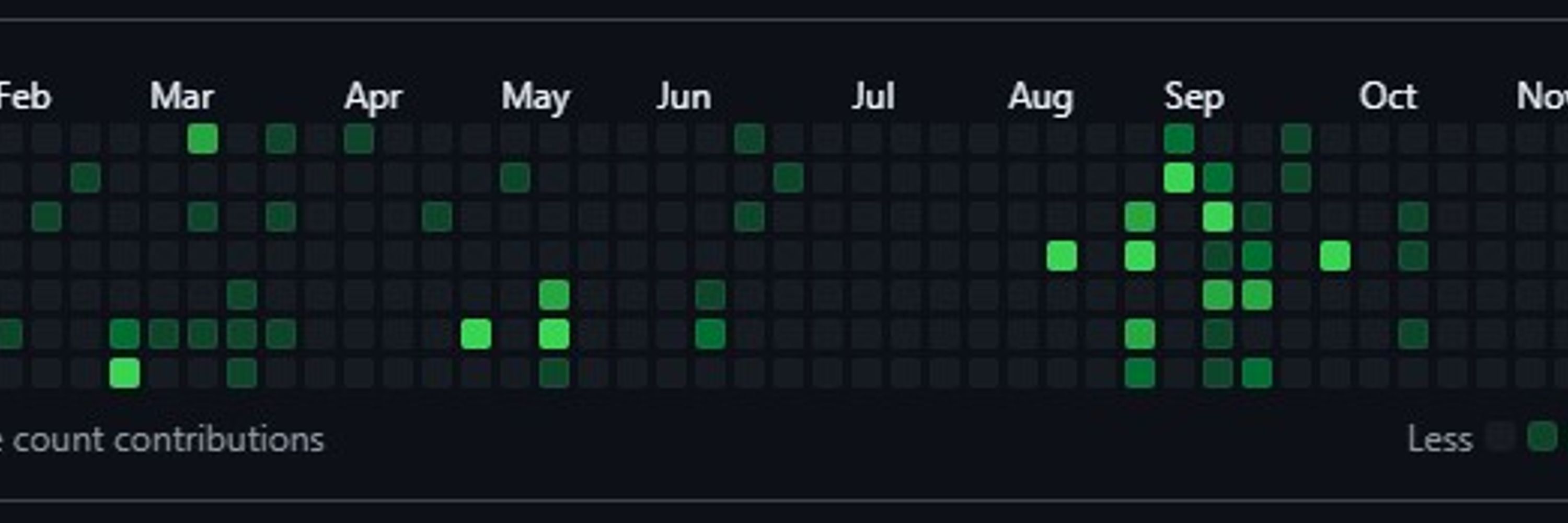Screen dimensions: 1568x523
Task: Click the bright green cell in the bottom row
Action: pyautogui.click(x=125, y=373)
